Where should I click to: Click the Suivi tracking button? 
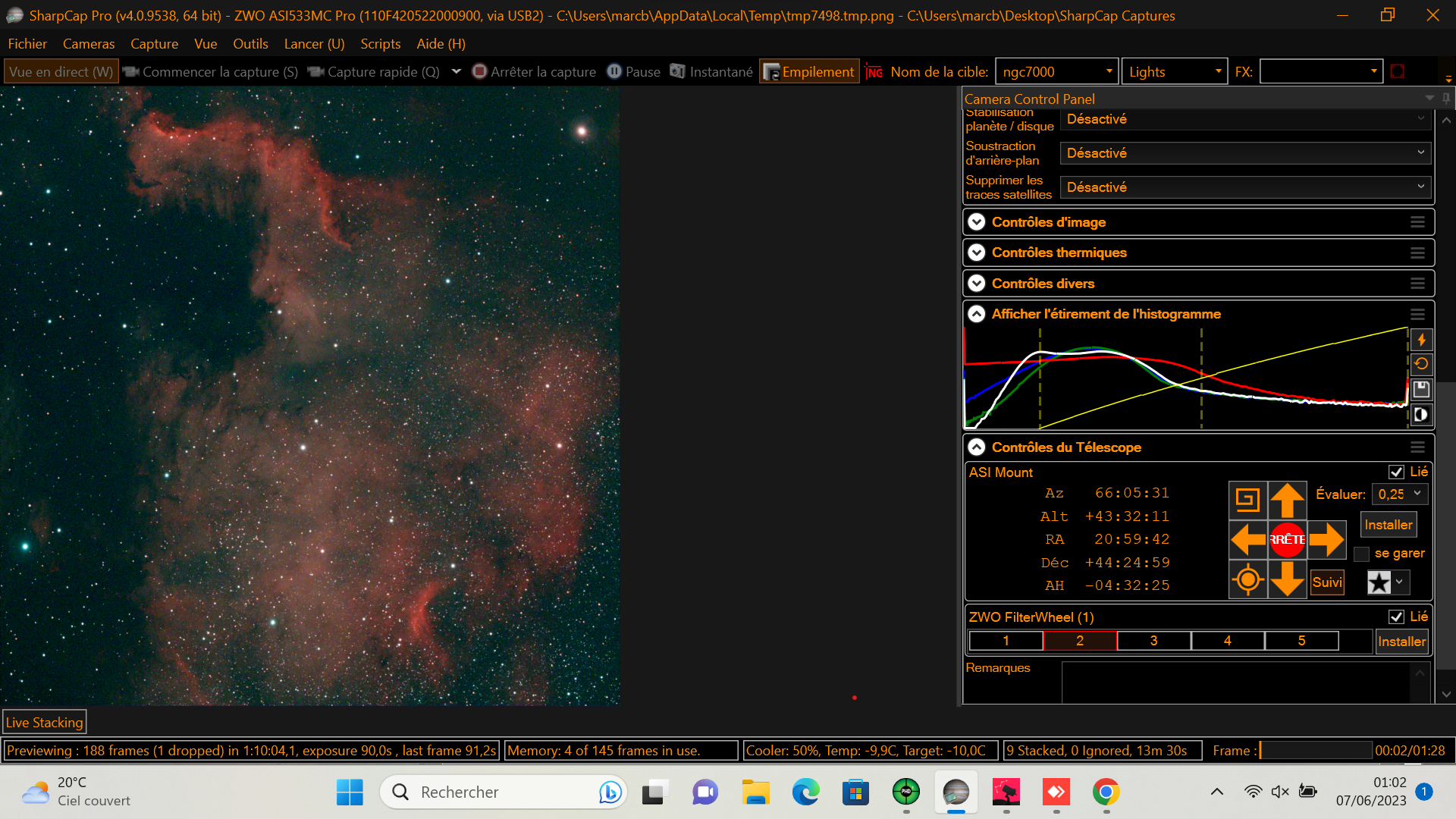pyautogui.click(x=1327, y=582)
